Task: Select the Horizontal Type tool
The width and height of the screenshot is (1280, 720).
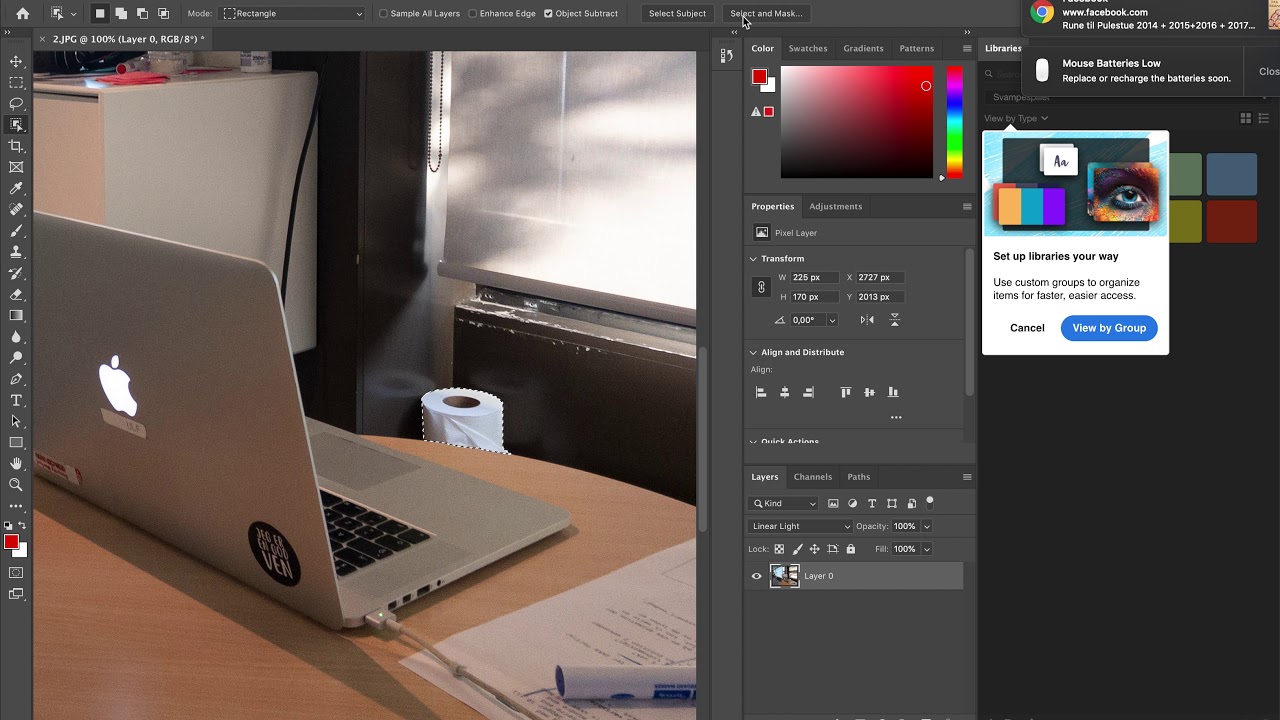Action: pyautogui.click(x=16, y=400)
